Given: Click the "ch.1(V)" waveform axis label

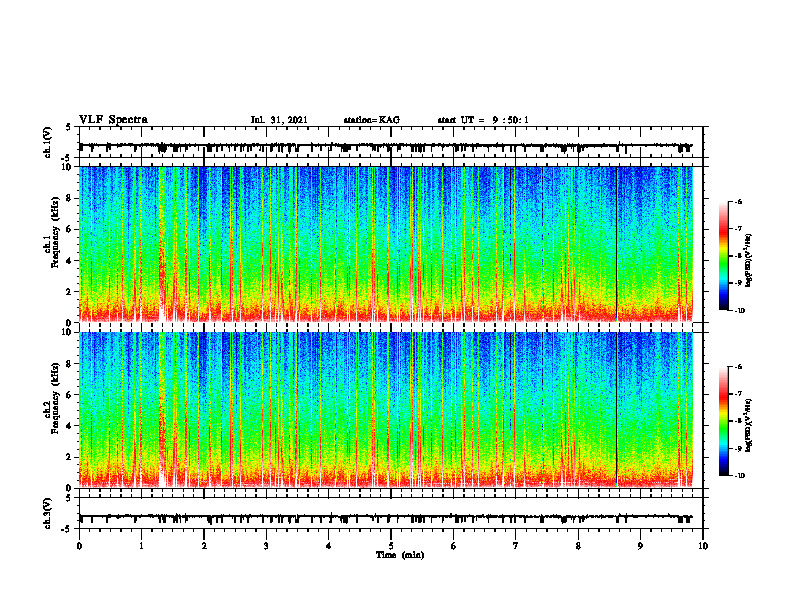Looking at the screenshot, I should tap(47, 142).
